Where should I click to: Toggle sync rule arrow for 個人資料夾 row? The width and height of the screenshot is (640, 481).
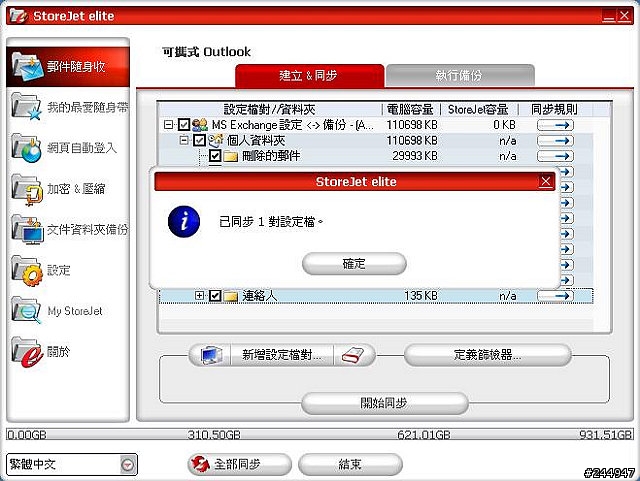coord(556,140)
